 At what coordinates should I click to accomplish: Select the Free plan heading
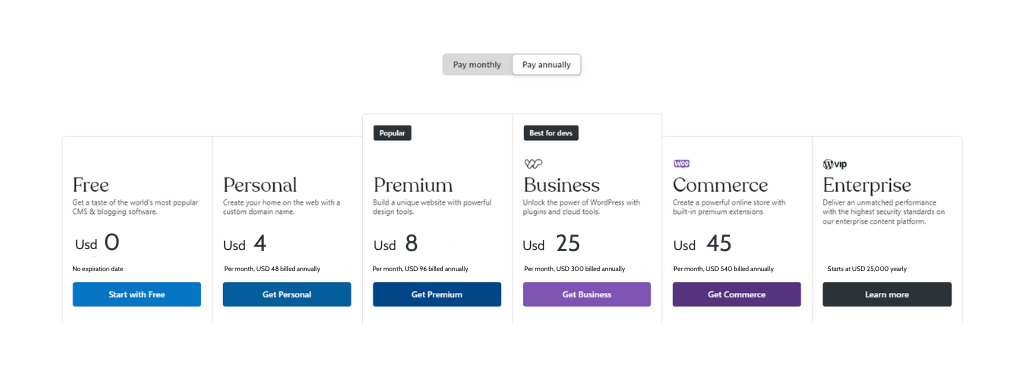pyautogui.click(x=91, y=185)
